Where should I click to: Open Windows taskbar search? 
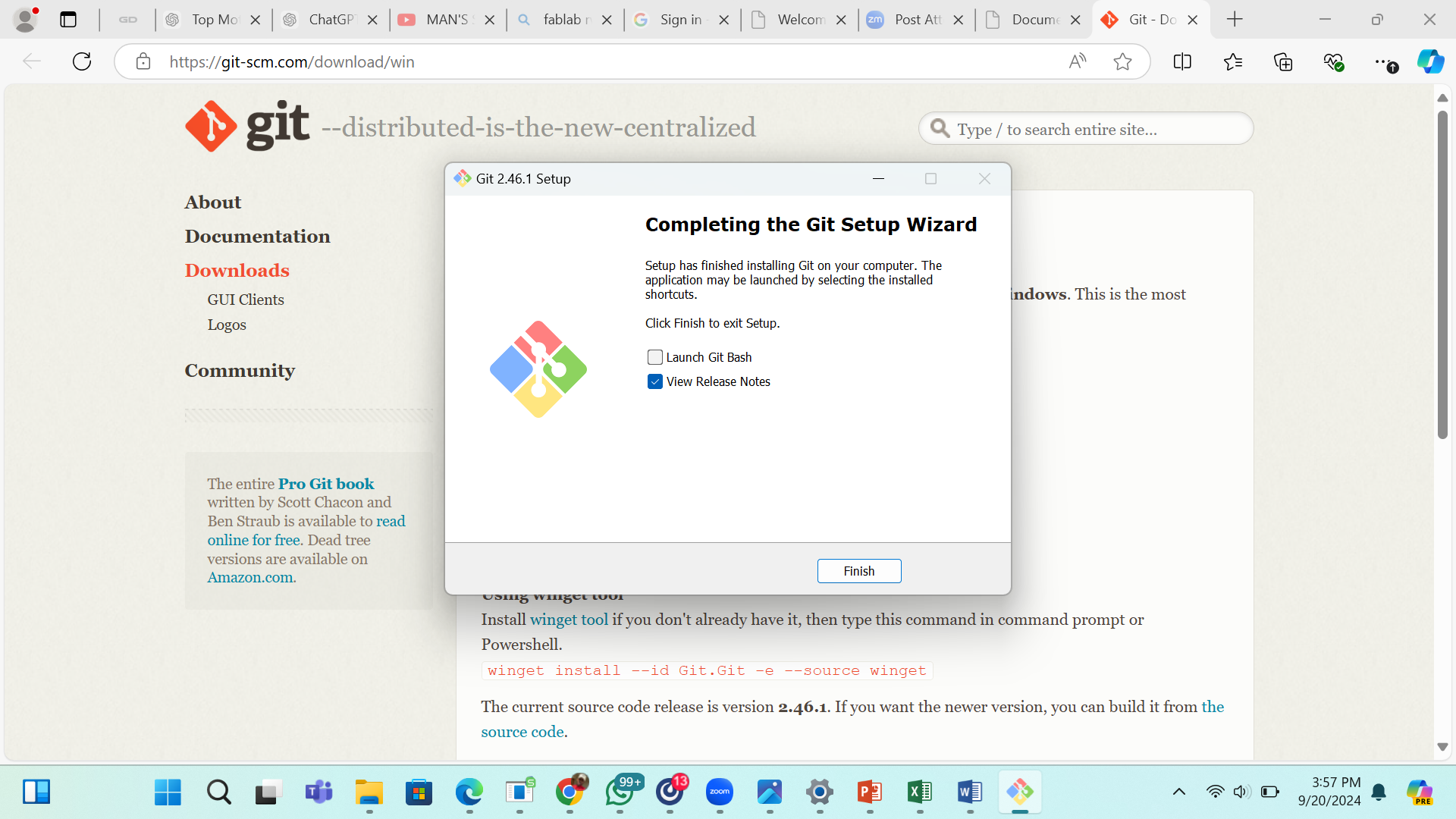[x=219, y=792]
